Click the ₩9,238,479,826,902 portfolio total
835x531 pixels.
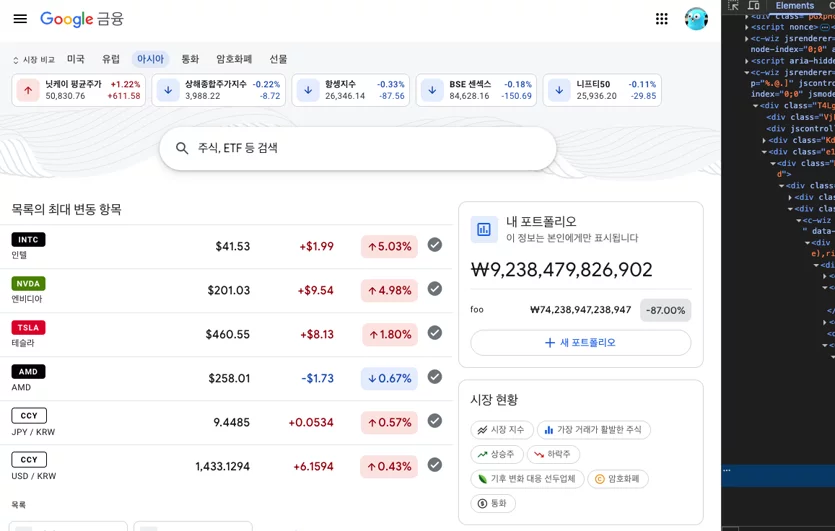[561, 270]
